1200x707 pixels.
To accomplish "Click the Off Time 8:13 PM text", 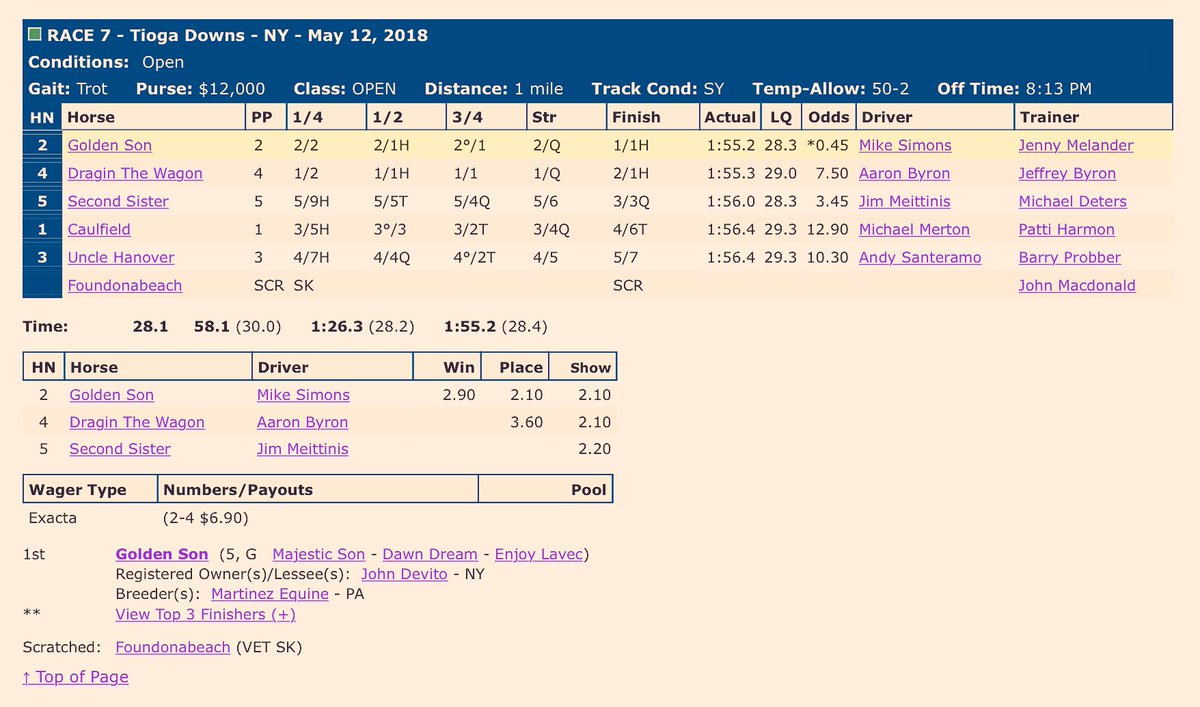I will [x=1014, y=88].
